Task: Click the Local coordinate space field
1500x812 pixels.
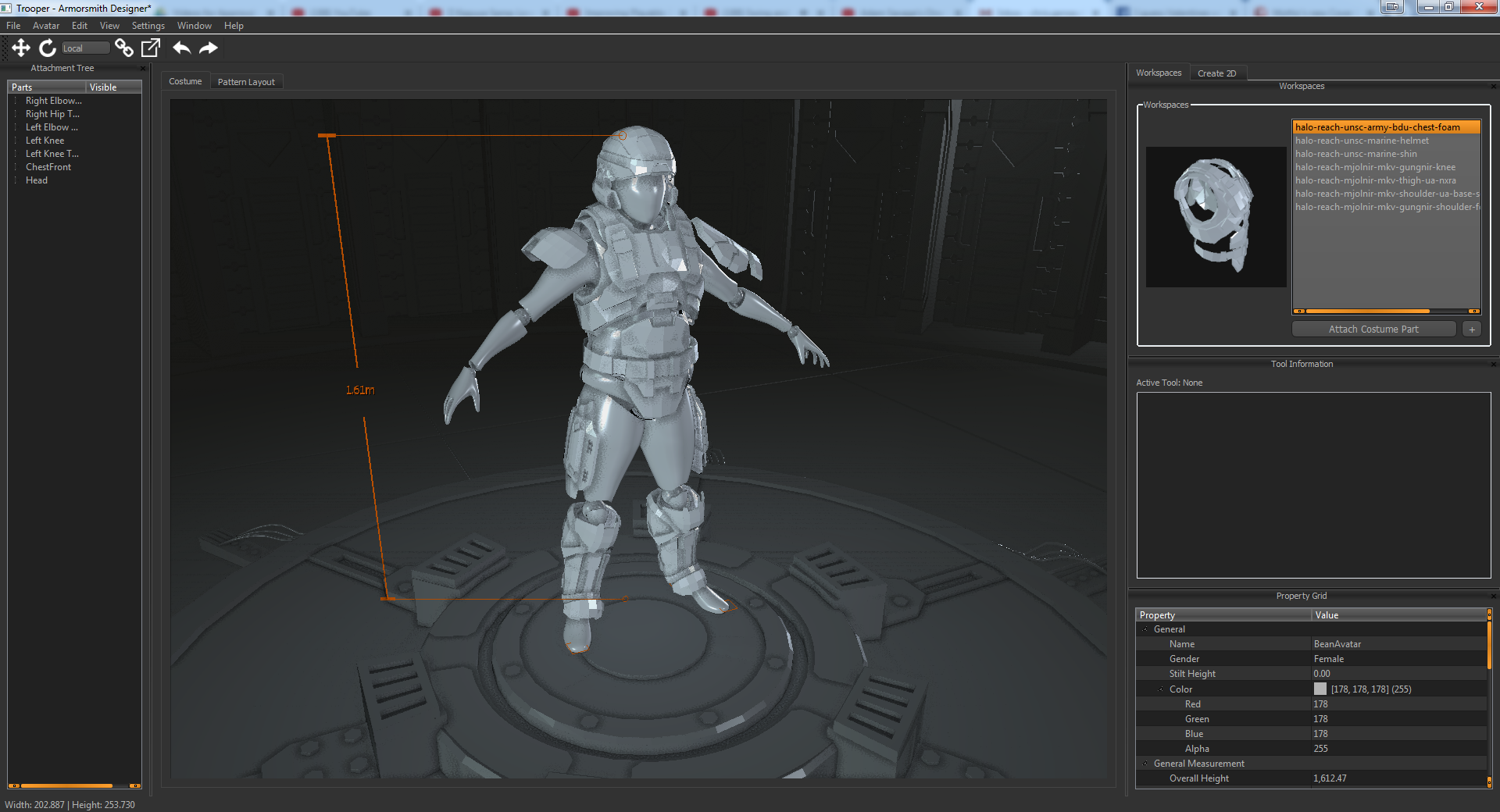Action: point(85,48)
